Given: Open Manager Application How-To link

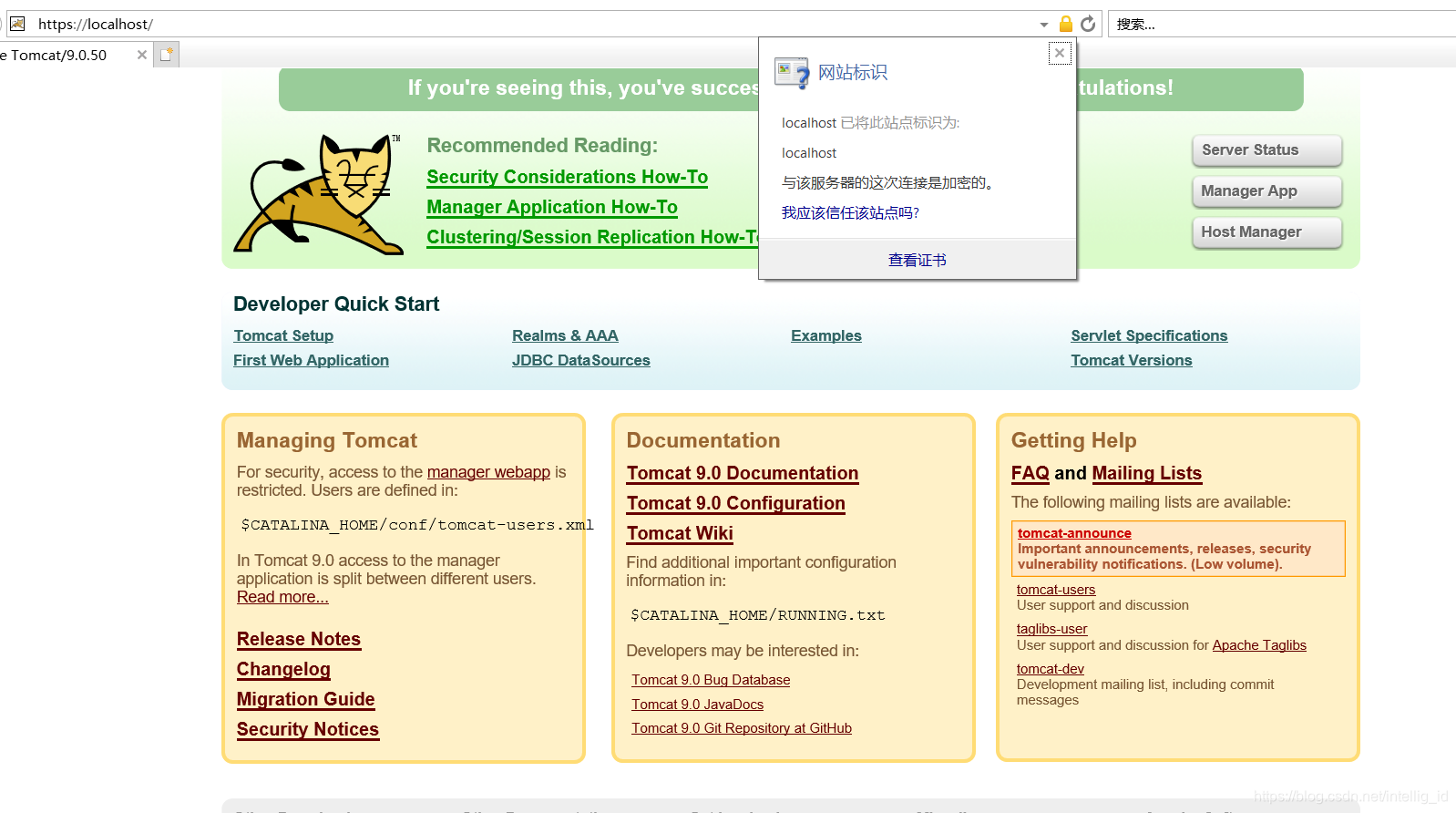Looking at the screenshot, I should pyautogui.click(x=552, y=208).
